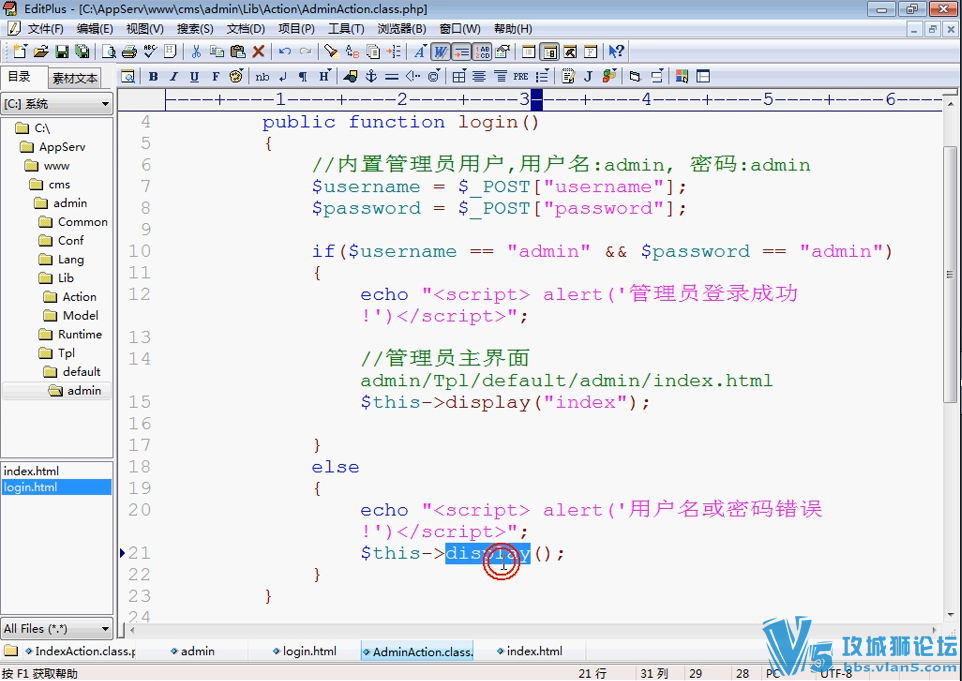
Task: Click the scissors Cut icon
Action: pyautogui.click(x=196, y=52)
